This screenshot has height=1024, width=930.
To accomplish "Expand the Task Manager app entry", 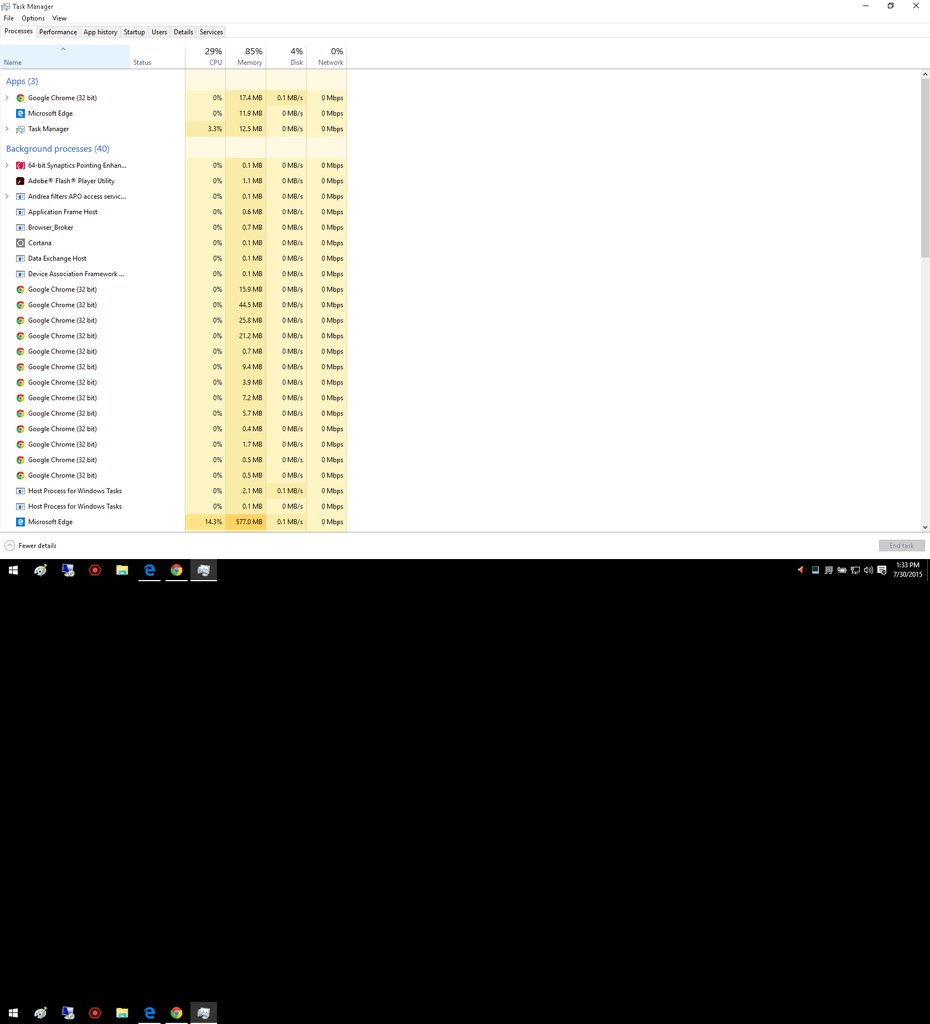I will tap(7, 129).
